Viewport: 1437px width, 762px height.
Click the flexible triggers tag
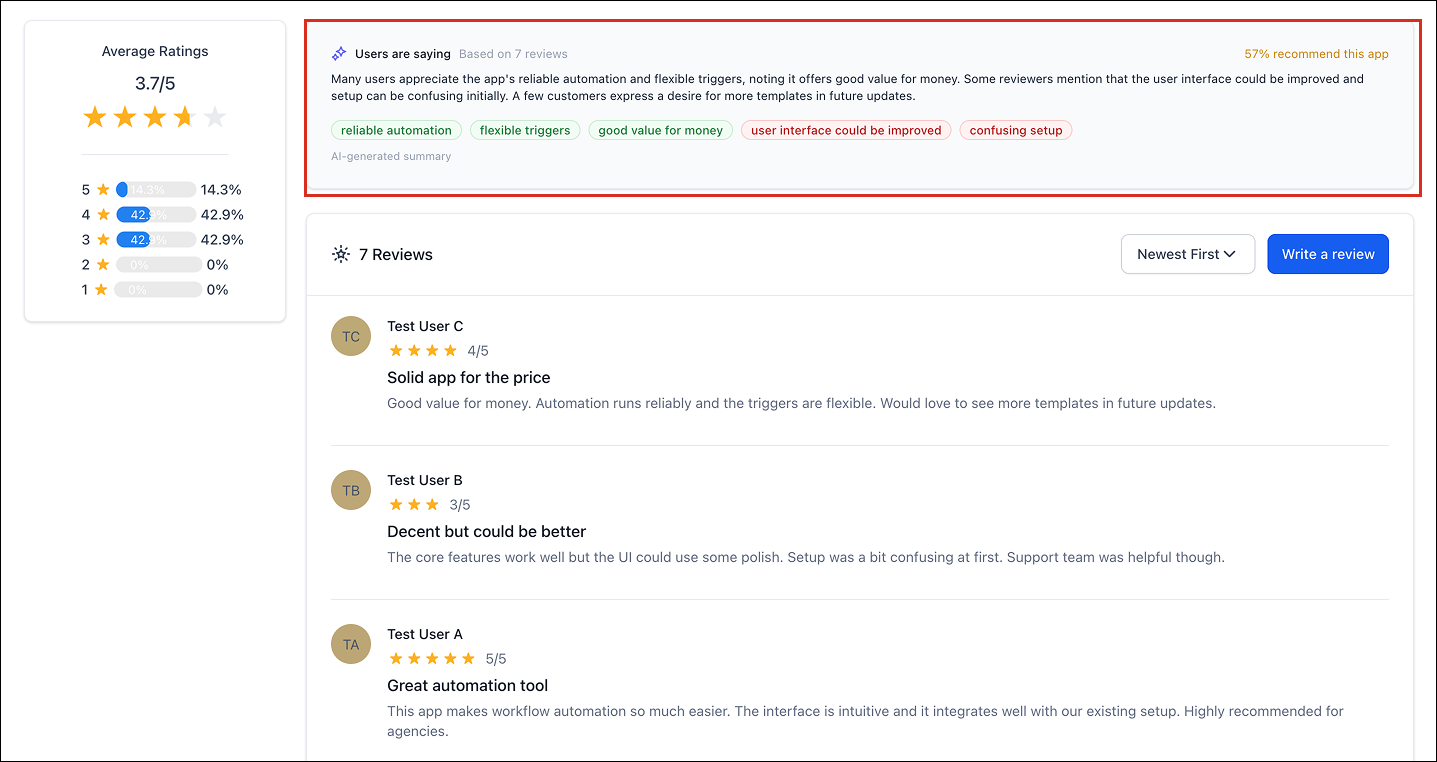tap(525, 130)
